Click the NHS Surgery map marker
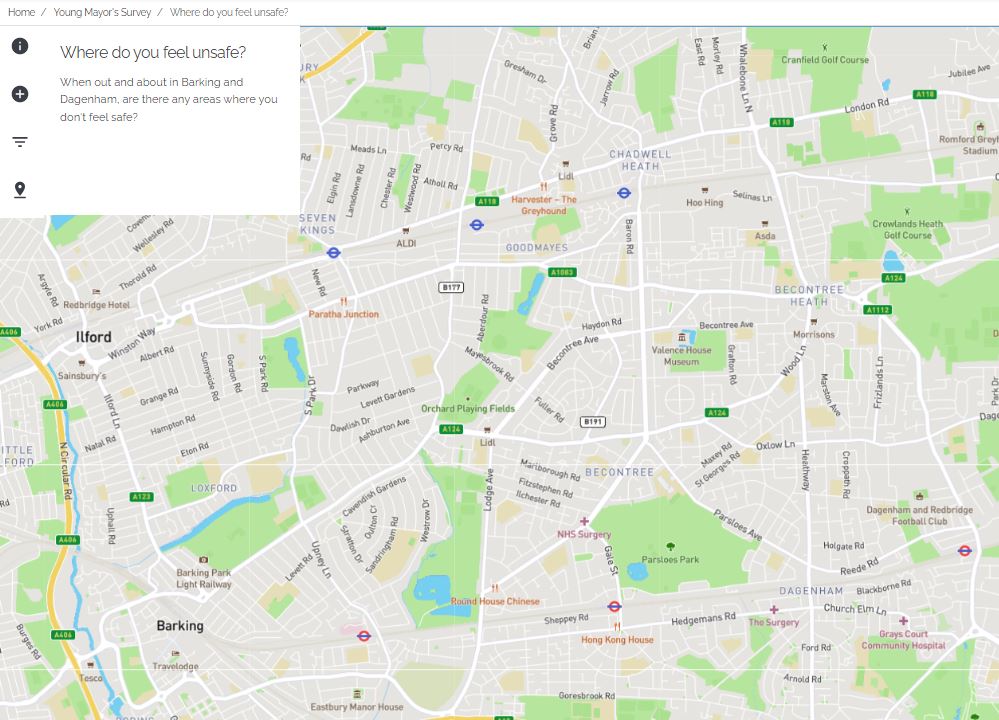Screen dimensions: 999x720 tap(584, 521)
